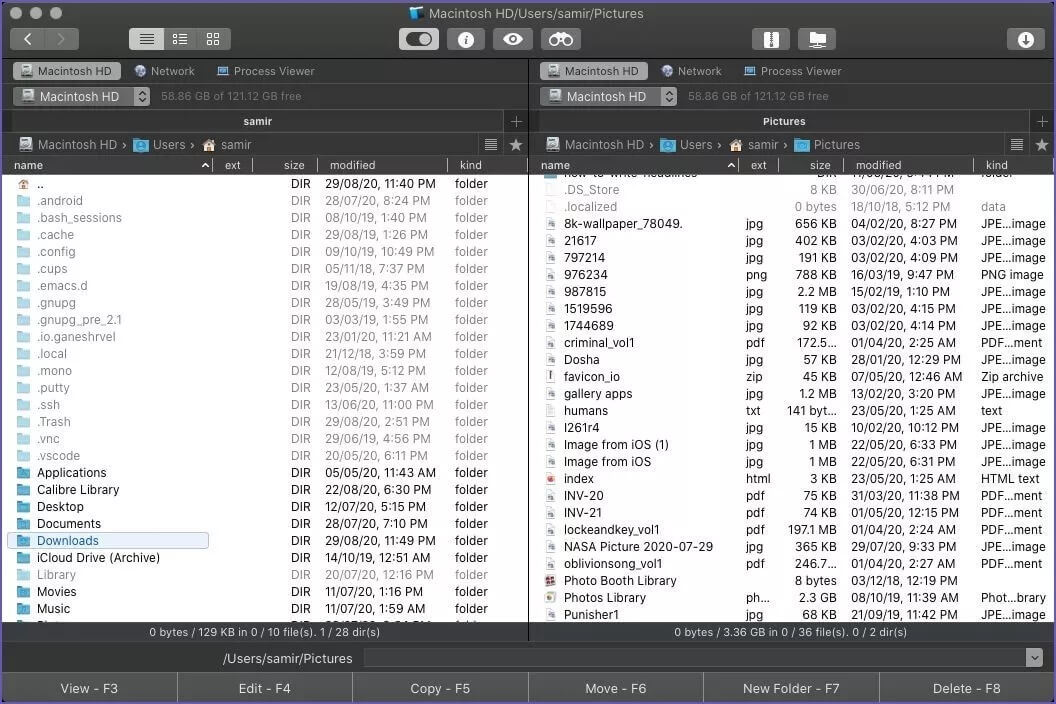Select the index html file icon
This screenshot has height=704, width=1056.
[550, 478]
